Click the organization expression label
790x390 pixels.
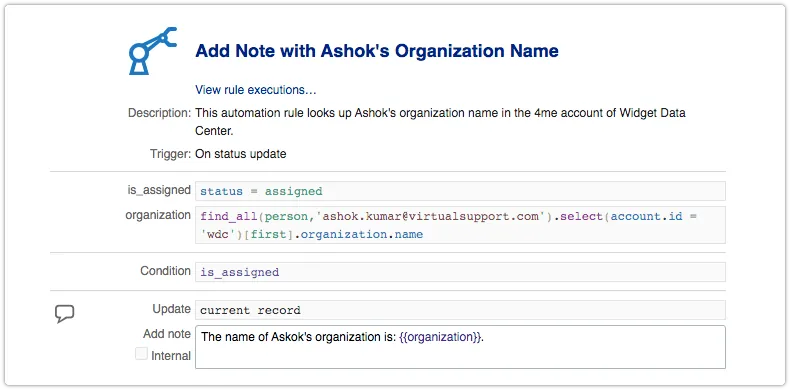[x=158, y=215]
